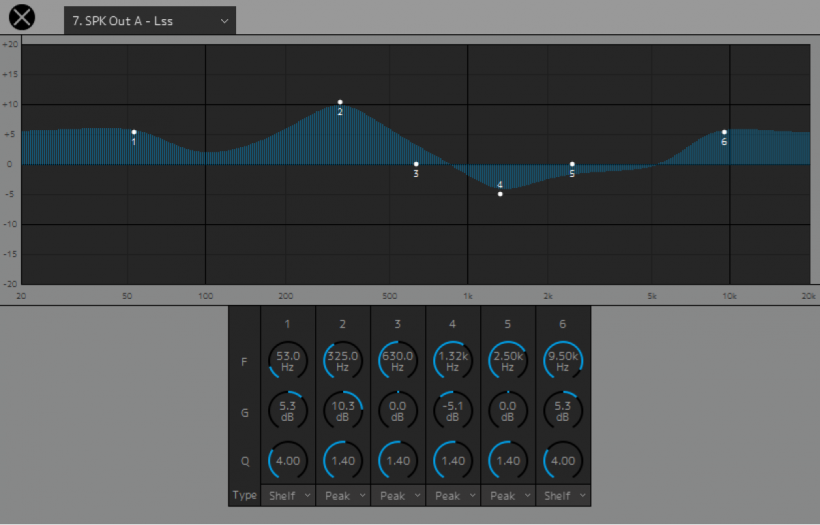This screenshot has height=525, width=820.
Task: Click band 3 gain knob 0.0 dB
Action: coord(398,411)
